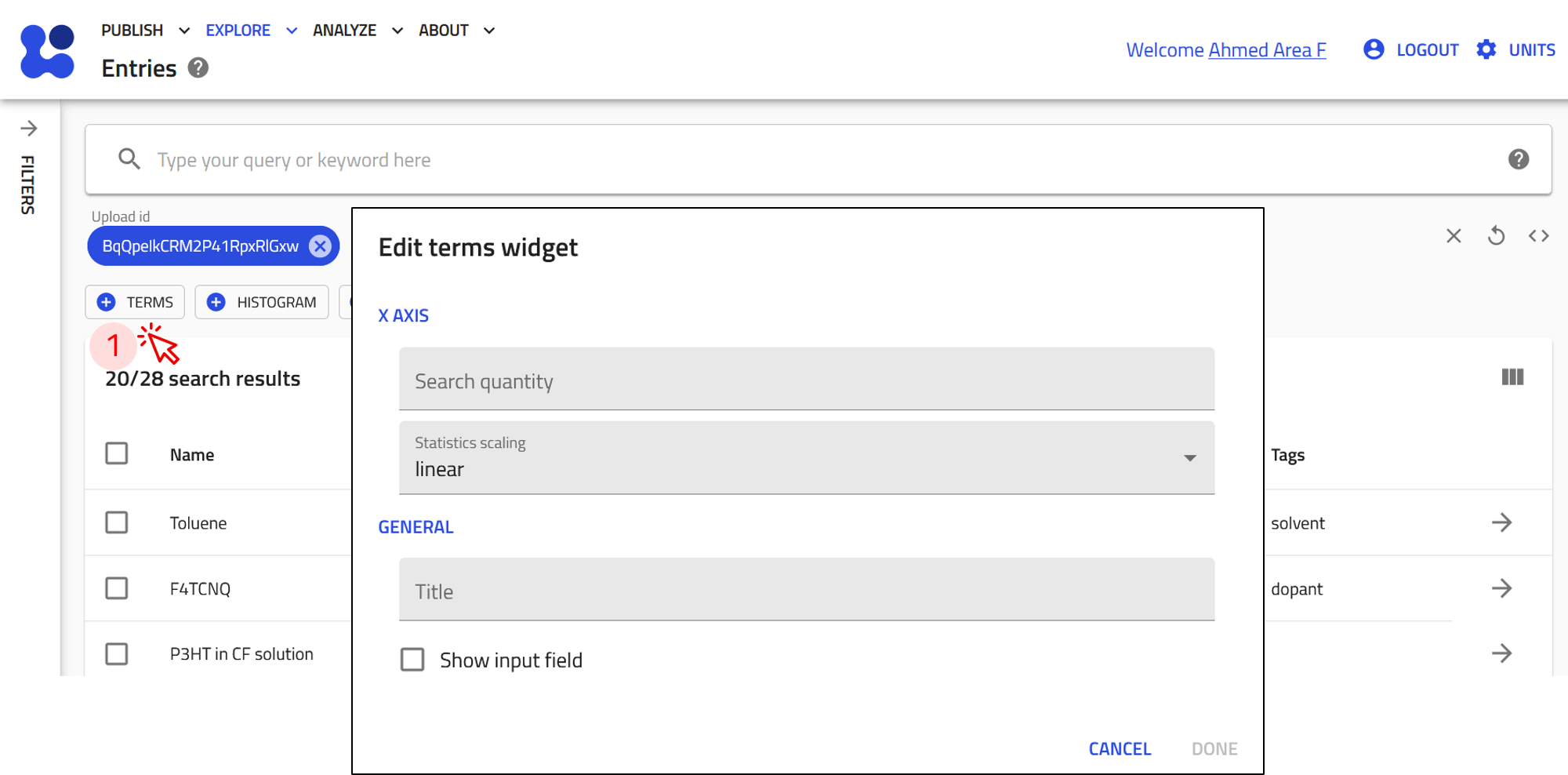1568x775 pixels.
Task: Open details arrow for solvent row
Action: pos(1501,522)
